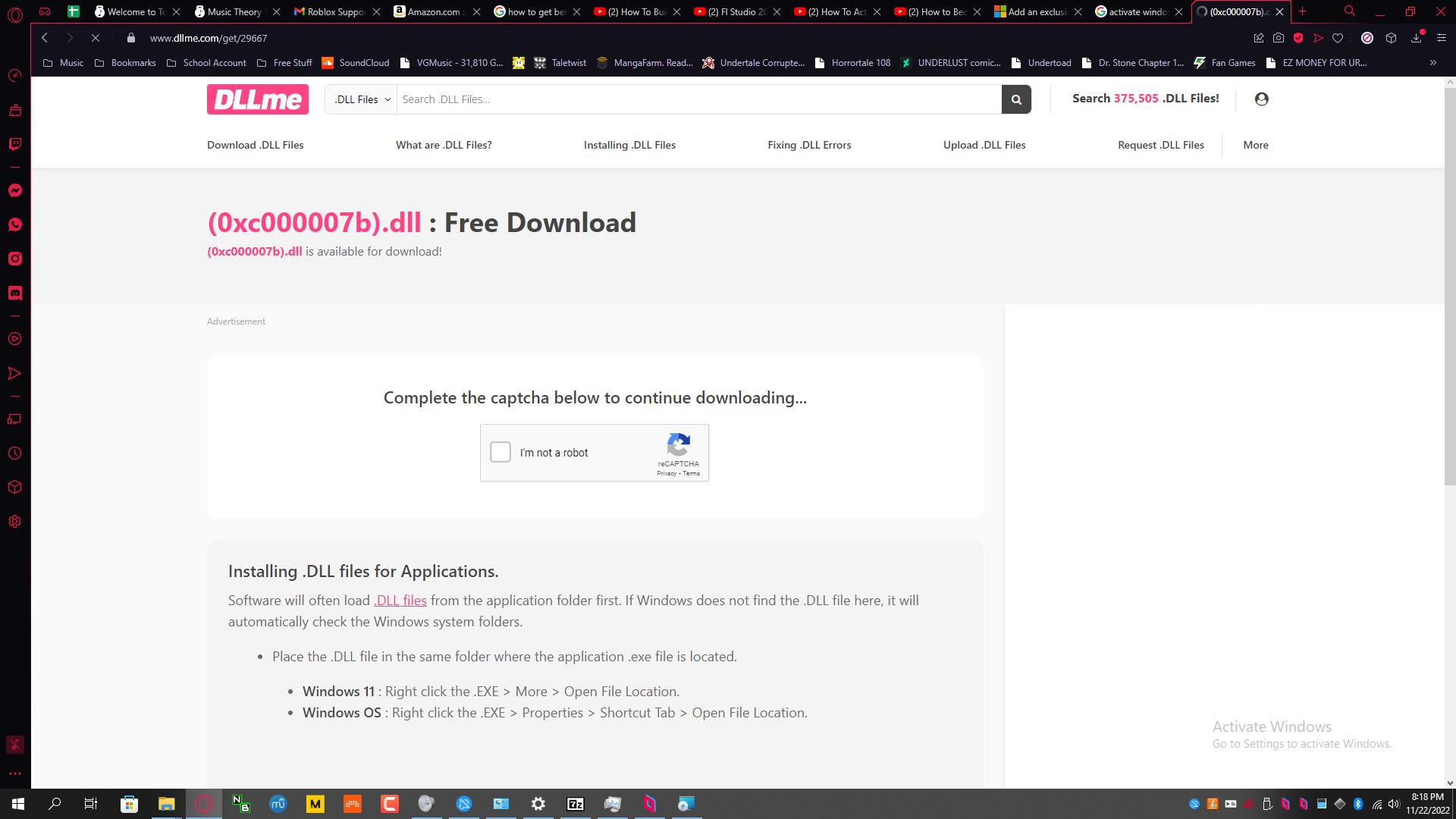Open Messenger in the Opera sidebar
Image resolution: width=1456 pixels, height=819 pixels.
click(14, 190)
